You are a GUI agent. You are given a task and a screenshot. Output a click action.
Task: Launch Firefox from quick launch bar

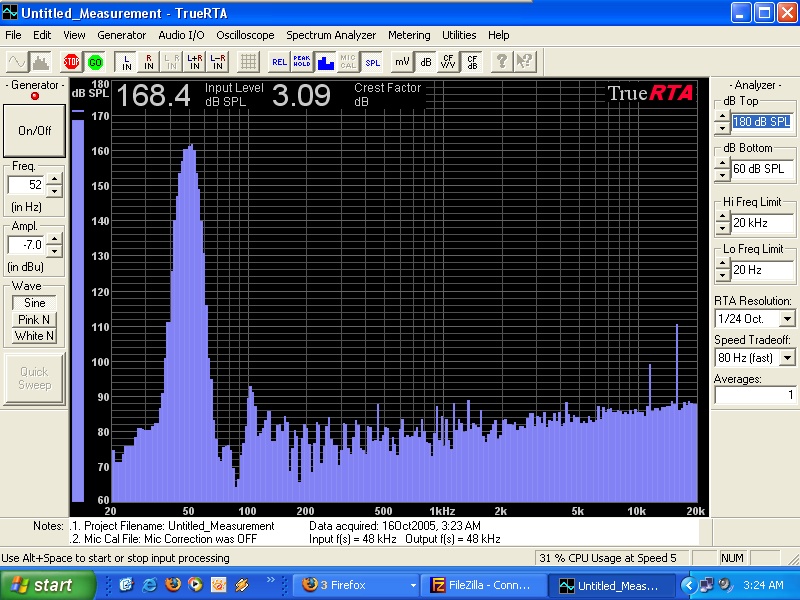pos(172,584)
